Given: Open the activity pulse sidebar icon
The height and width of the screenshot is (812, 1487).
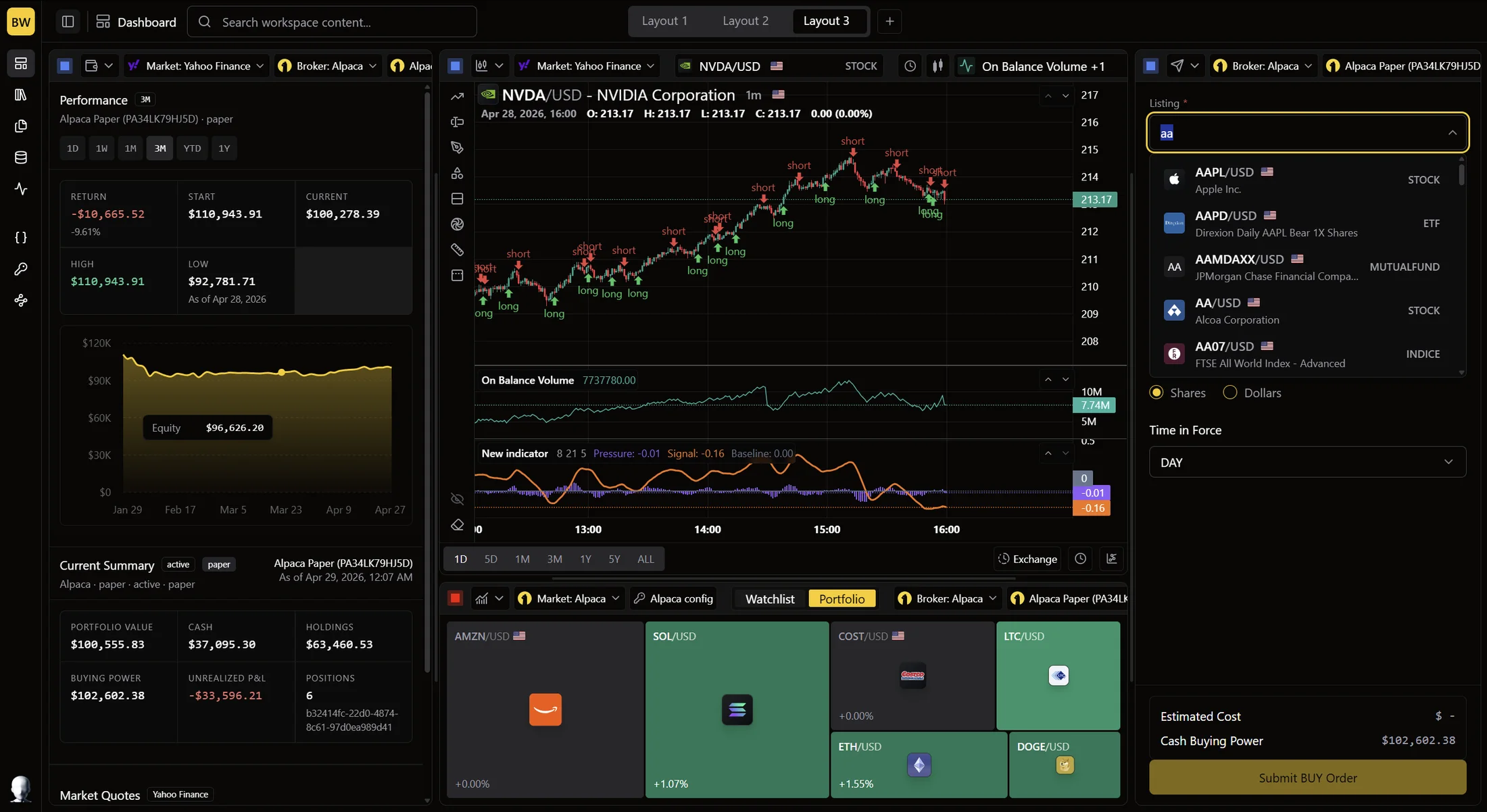Looking at the screenshot, I should [21, 189].
